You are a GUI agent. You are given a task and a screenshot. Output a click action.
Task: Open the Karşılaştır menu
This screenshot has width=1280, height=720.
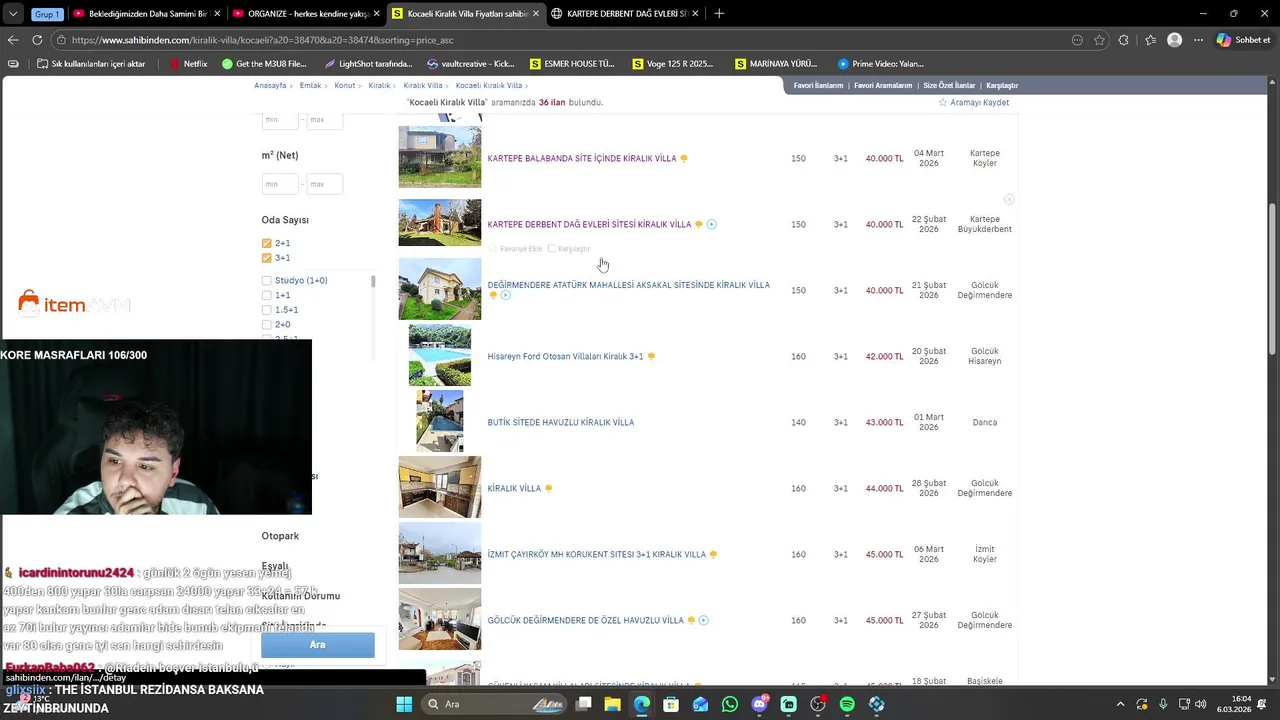pos(1002,86)
